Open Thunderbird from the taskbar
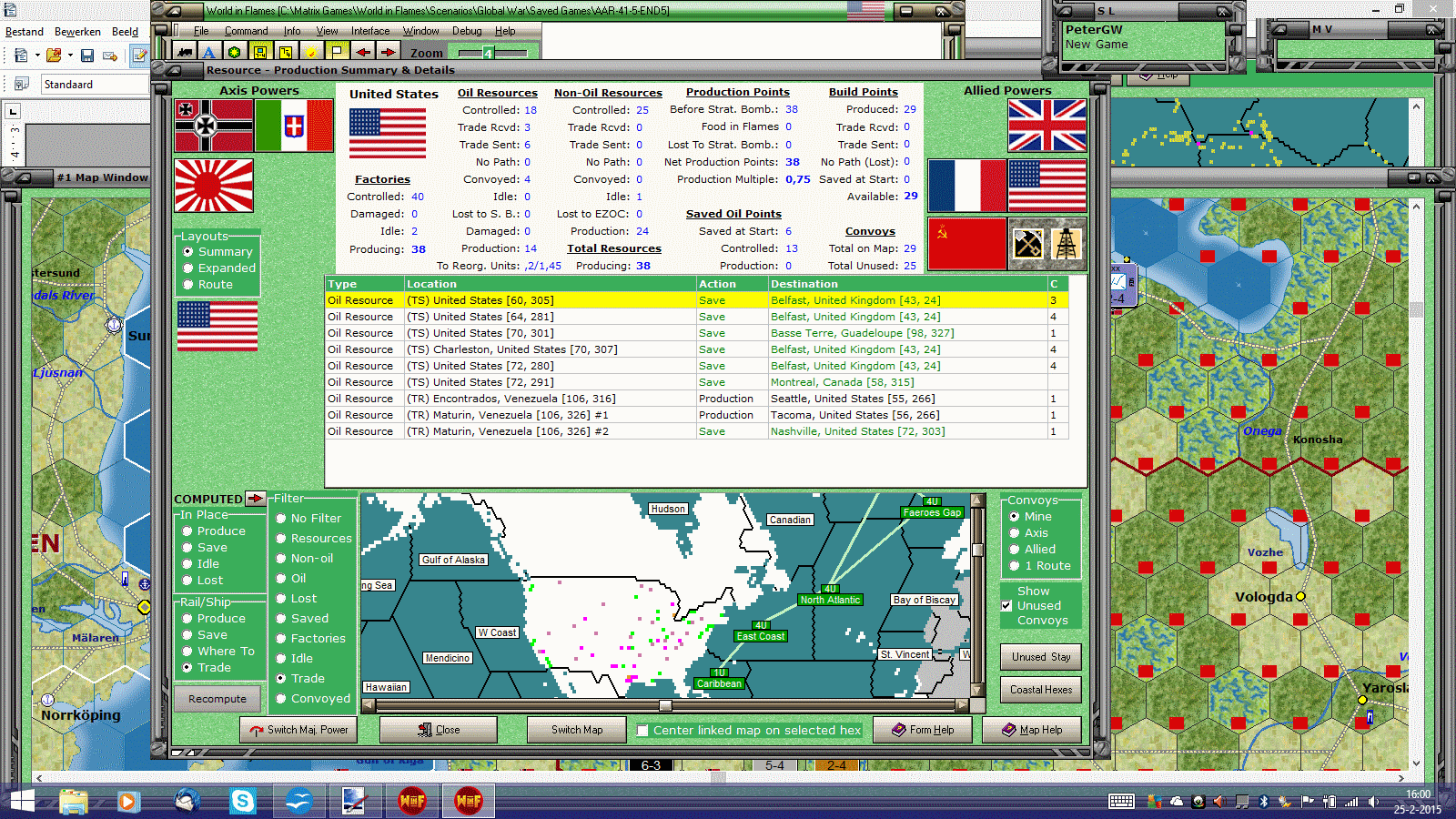This screenshot has width=1456, height=819. 187,801
